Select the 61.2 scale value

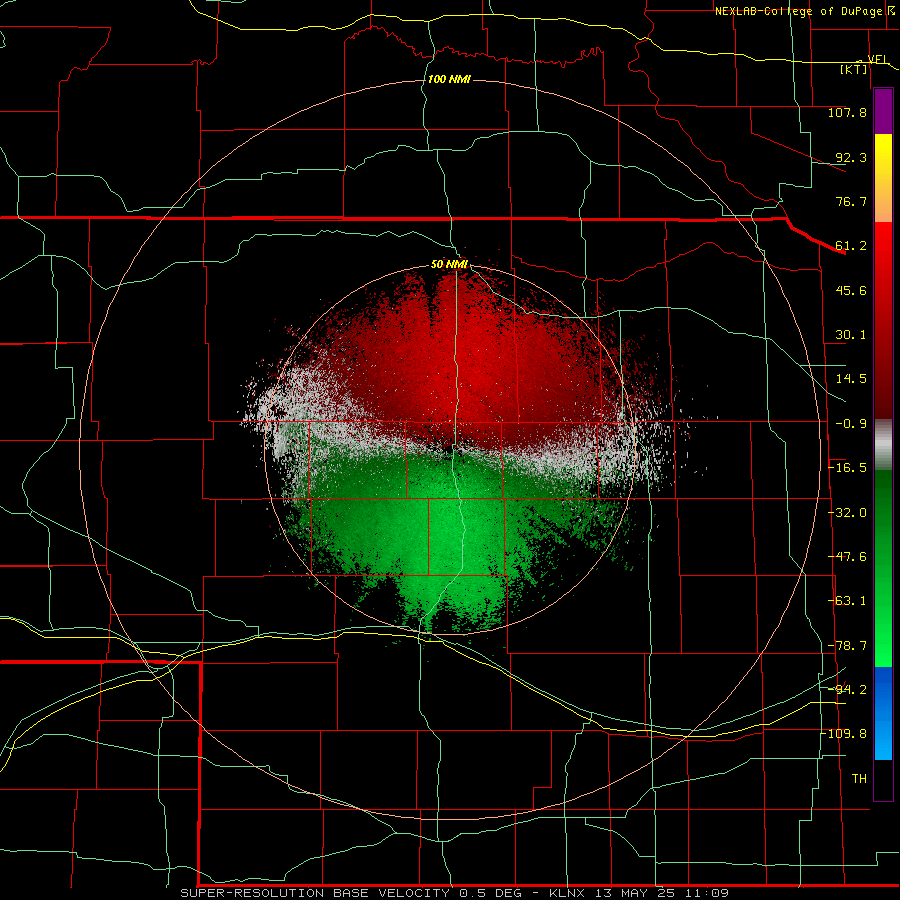851,246
